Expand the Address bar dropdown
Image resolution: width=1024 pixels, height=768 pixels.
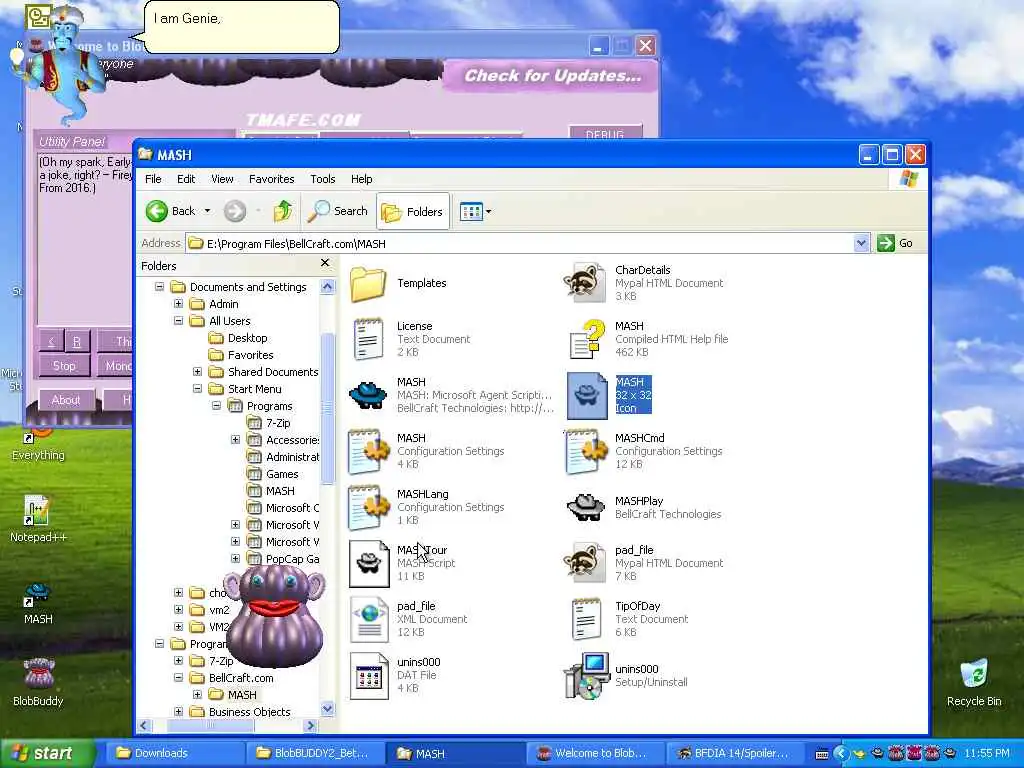tap(861, 243)
